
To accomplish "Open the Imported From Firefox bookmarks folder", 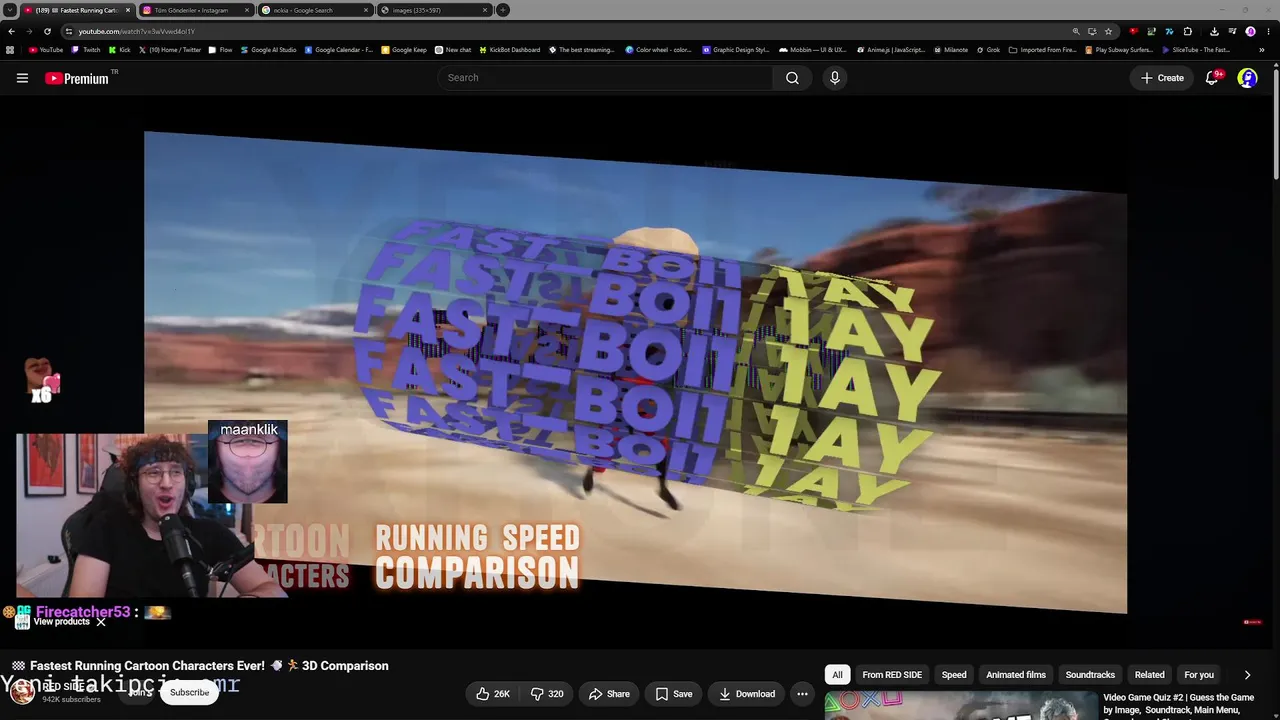I will click(x=1043, y=50).
